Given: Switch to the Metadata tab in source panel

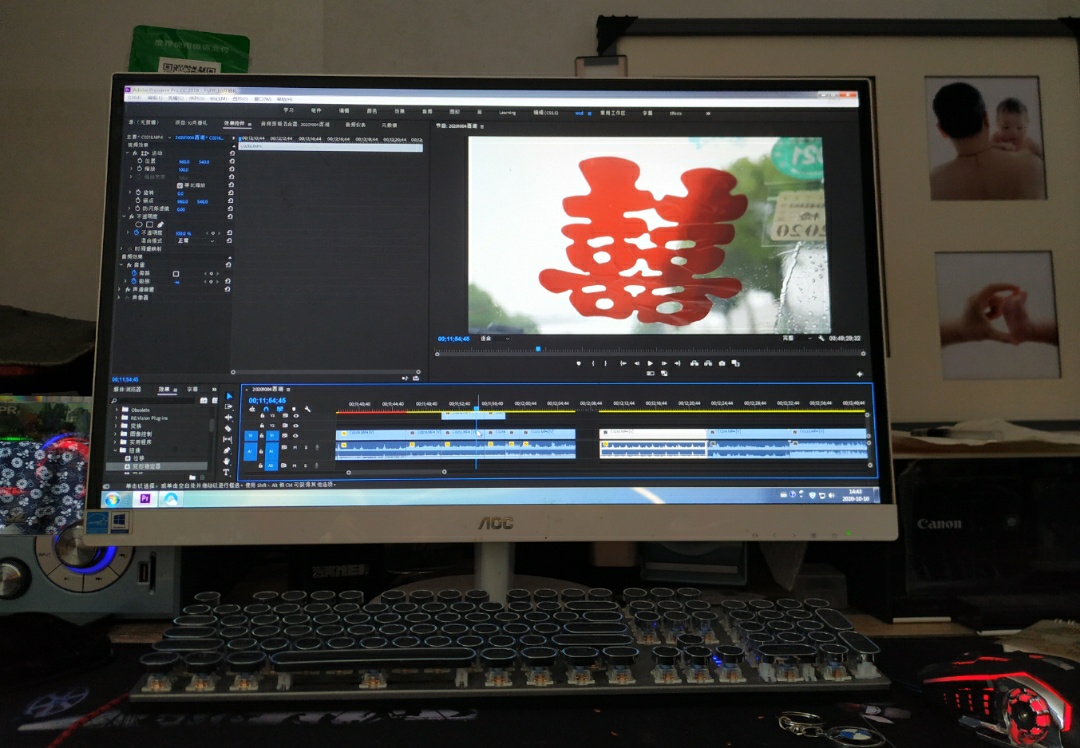Looking at the screenshot, I should click(389, 125).
